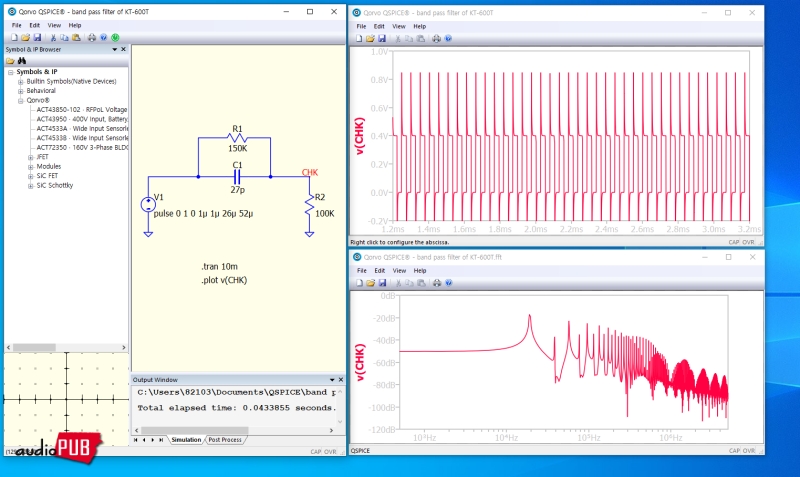Open Edit menu in schematic window

[x=34, y=25]
